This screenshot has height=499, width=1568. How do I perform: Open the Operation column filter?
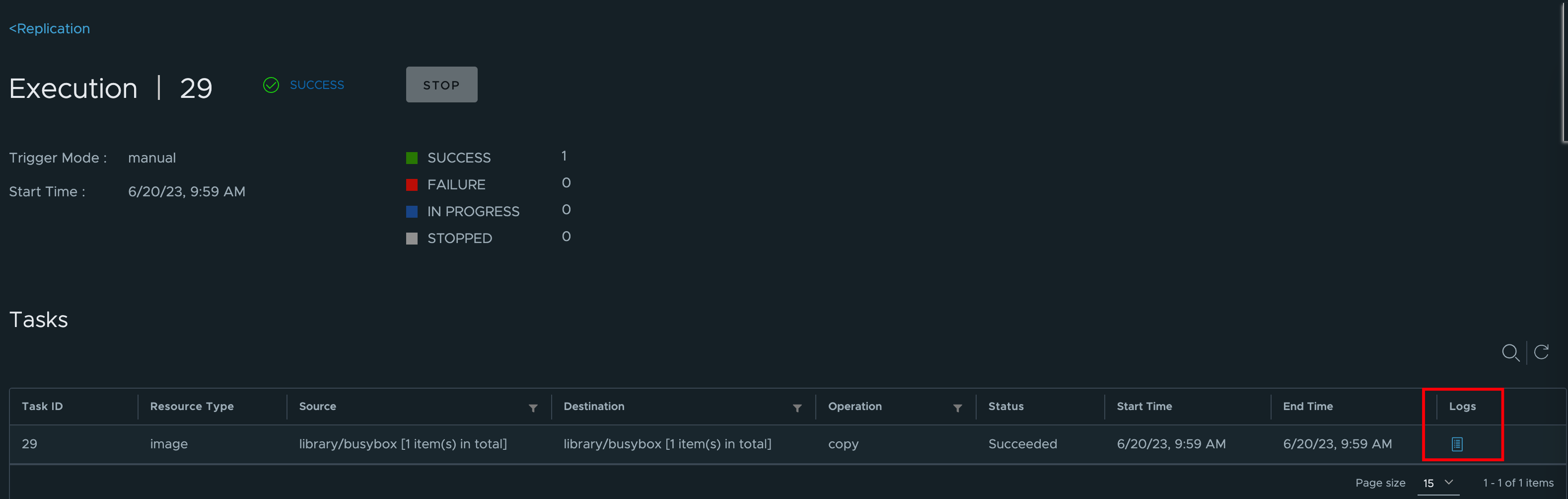click(957, 408)
